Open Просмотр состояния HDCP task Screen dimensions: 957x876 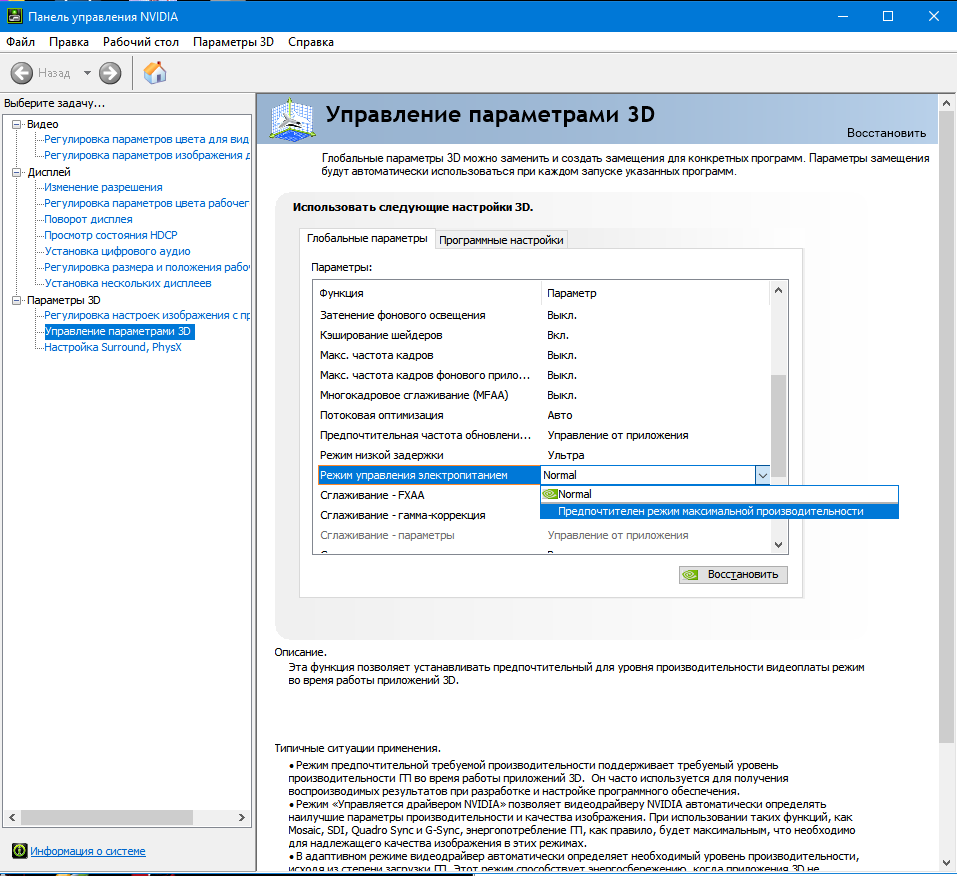pos(110,235)
